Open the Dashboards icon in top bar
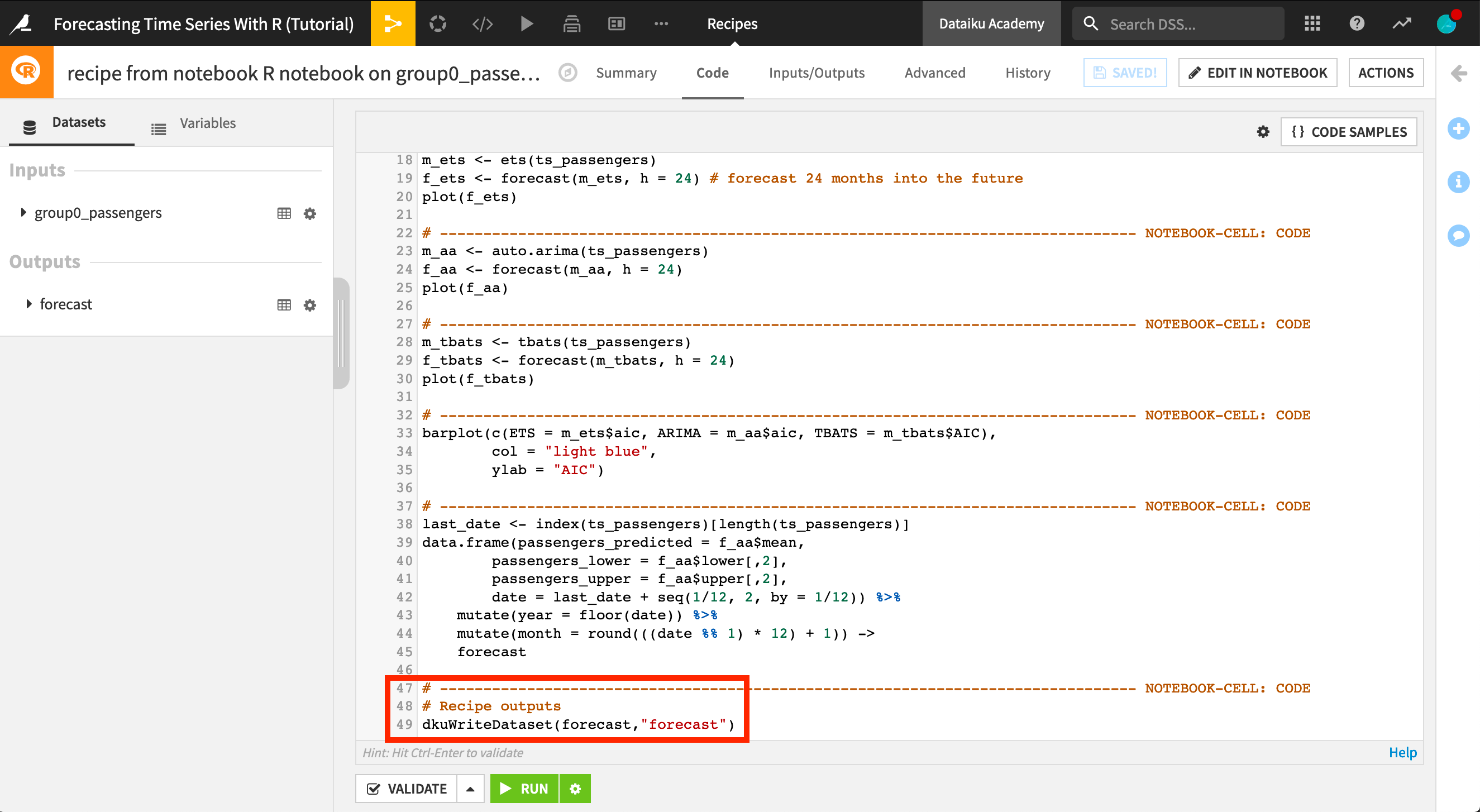The height and width of the screenshot is (812, 1480). [617, 23]
